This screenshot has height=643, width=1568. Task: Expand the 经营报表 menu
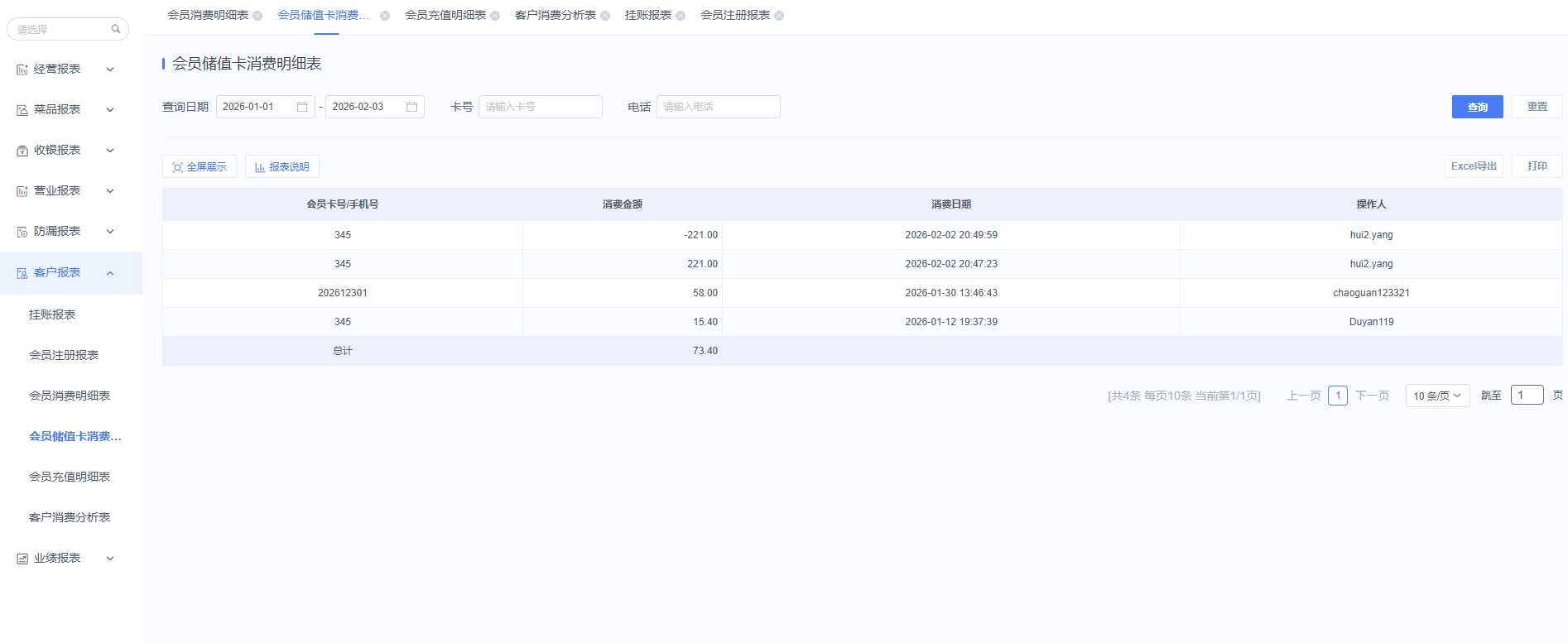(110, 70)
